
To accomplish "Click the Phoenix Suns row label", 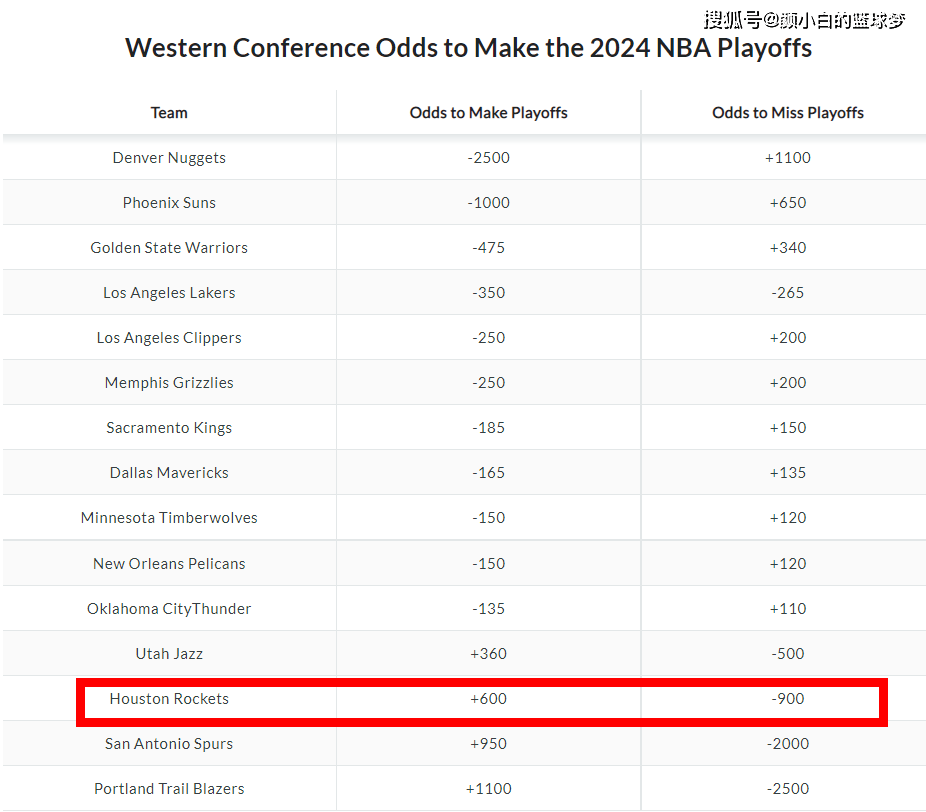I will [x=169, y=203].
